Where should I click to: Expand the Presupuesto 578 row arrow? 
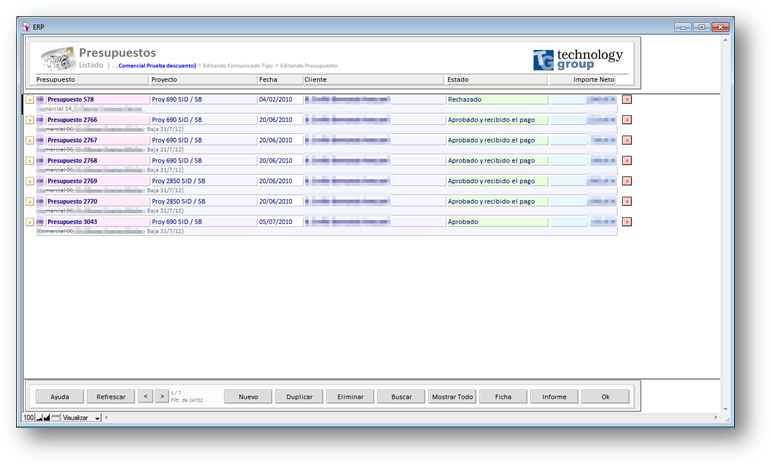point(30,100)
